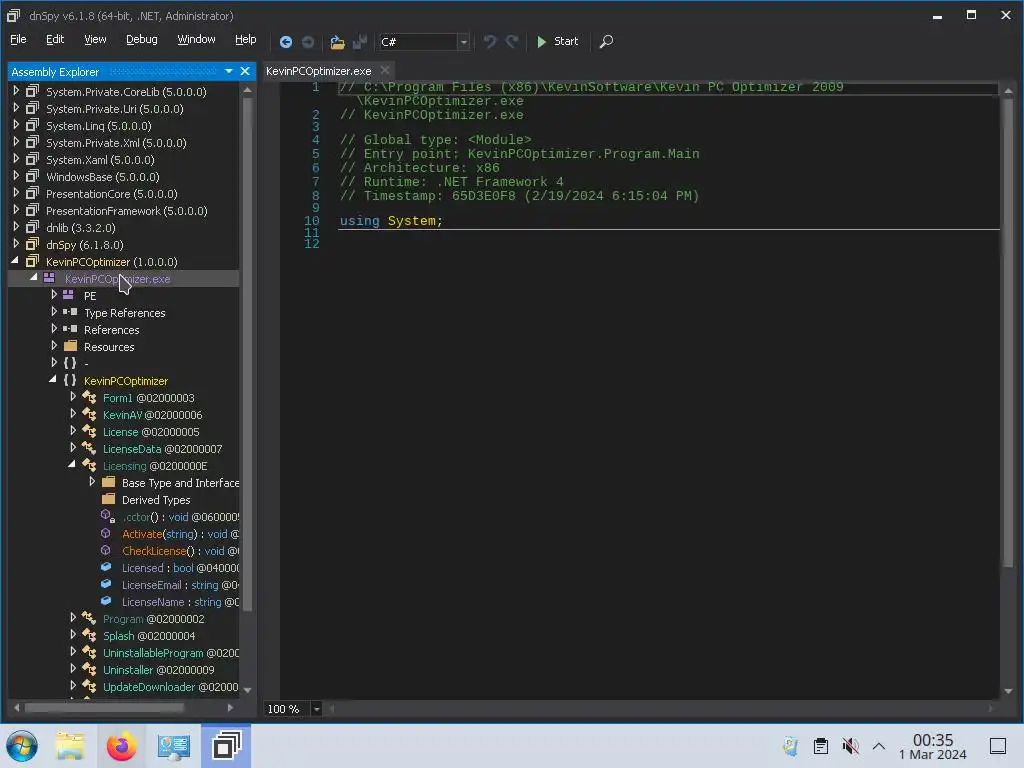Select the KevinPCOptimizer.exe document tab
The width and height of the screenshot is (1024, 768).
(x=319, y=71)
